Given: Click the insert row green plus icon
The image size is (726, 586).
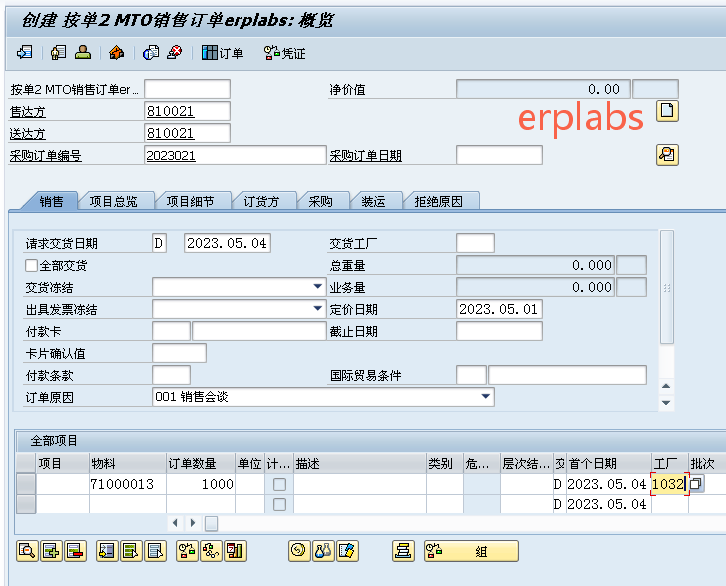Looking at the screenshot, I should pos(51,551).
